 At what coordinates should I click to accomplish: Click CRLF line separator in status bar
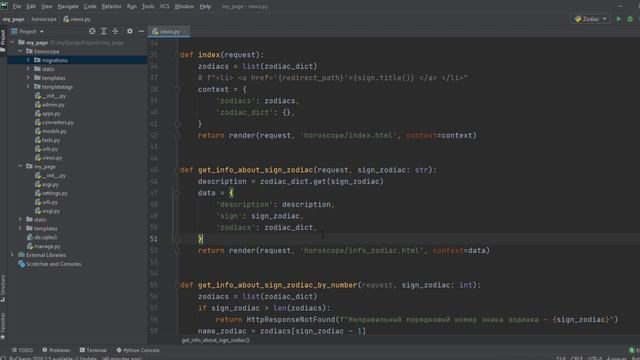(x=576, y=358)
